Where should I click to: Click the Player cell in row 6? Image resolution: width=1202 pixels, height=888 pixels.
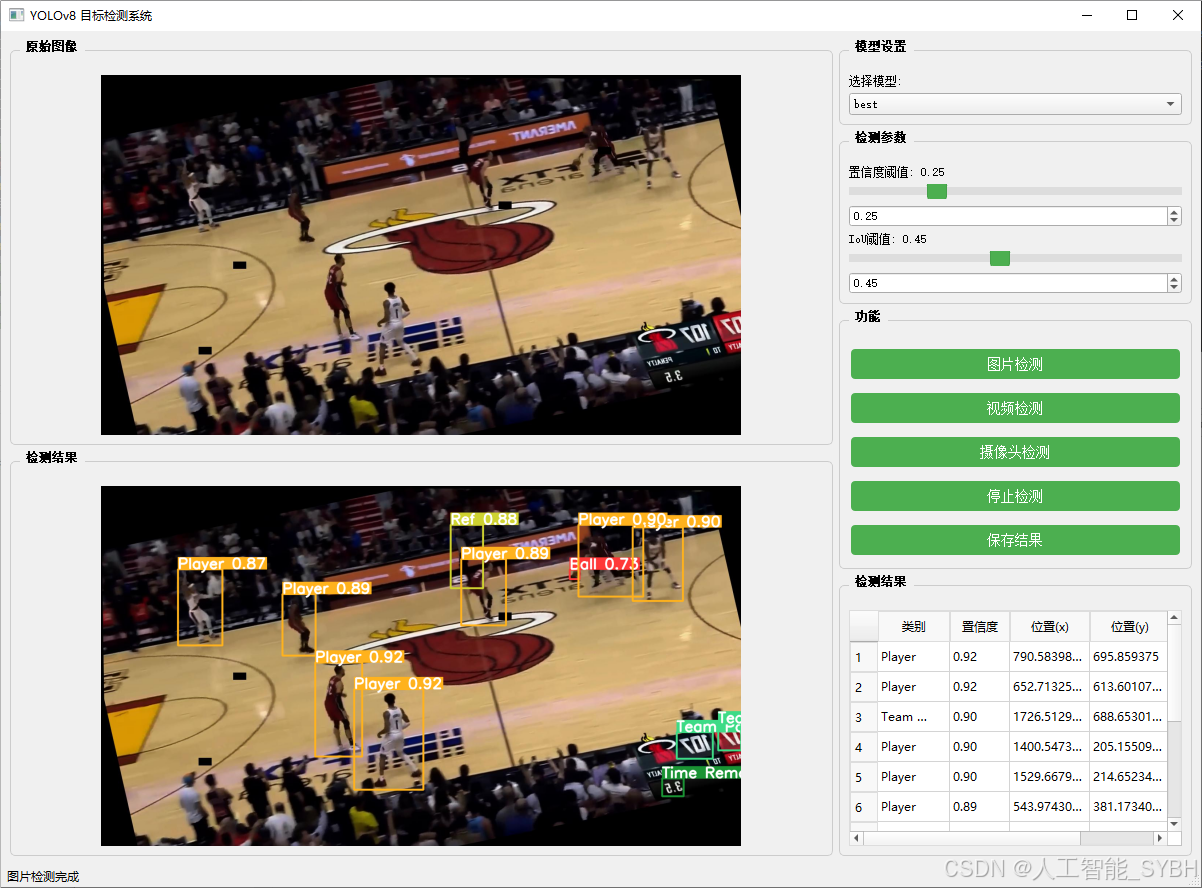(x=913, y=807)
